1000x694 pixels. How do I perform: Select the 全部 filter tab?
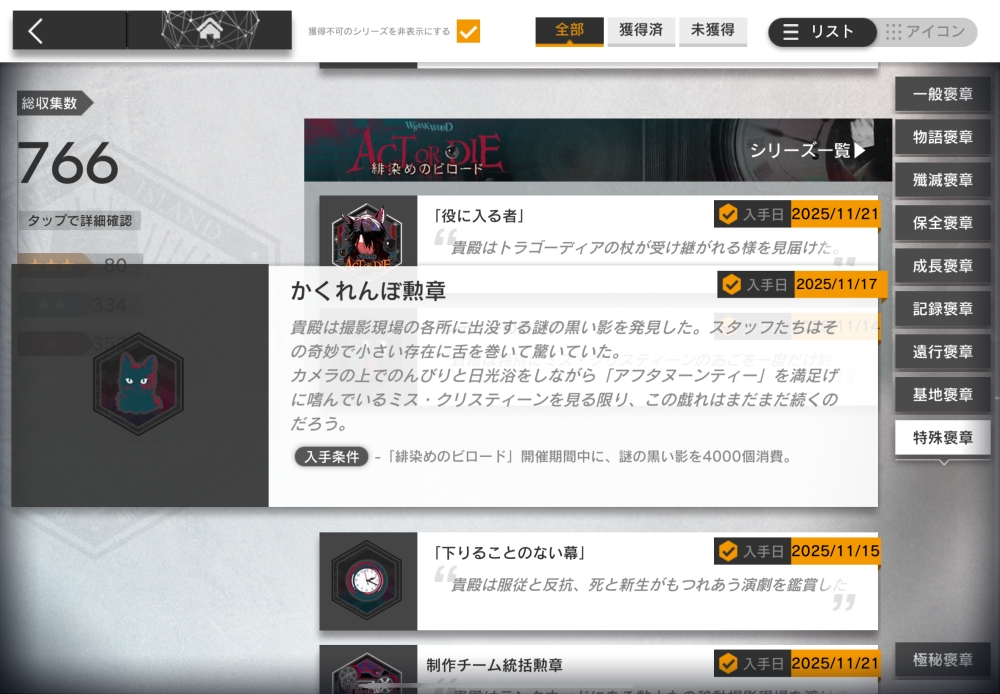pos(569,31)
